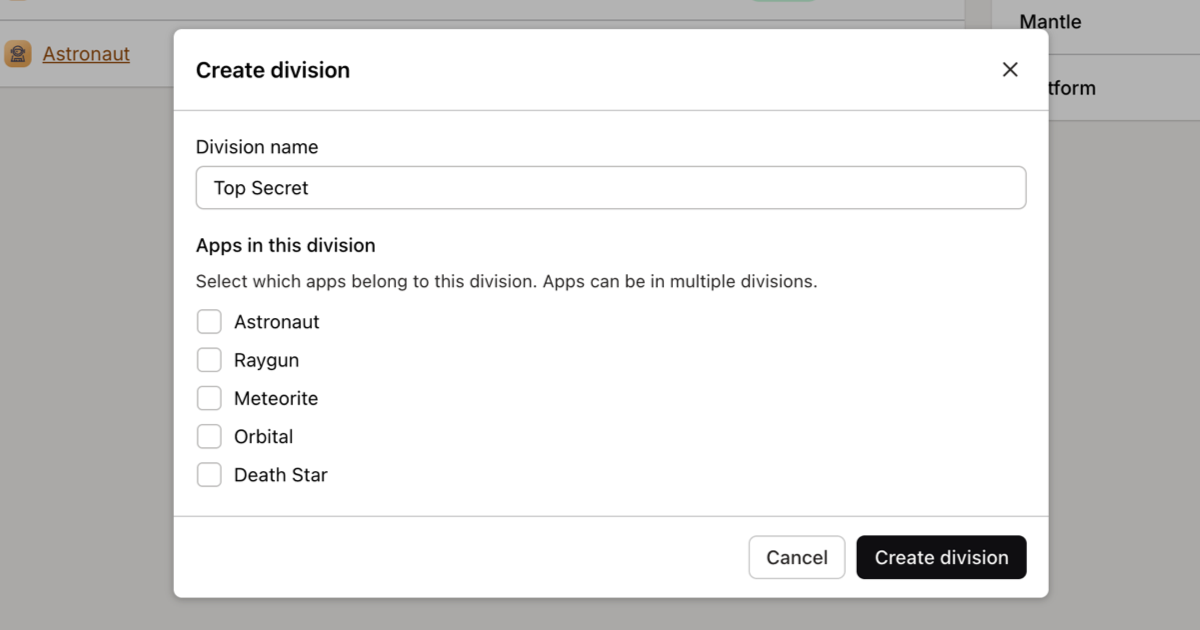Select the Mantle item in the background
1200x630 pixels.
[1049, 21]
